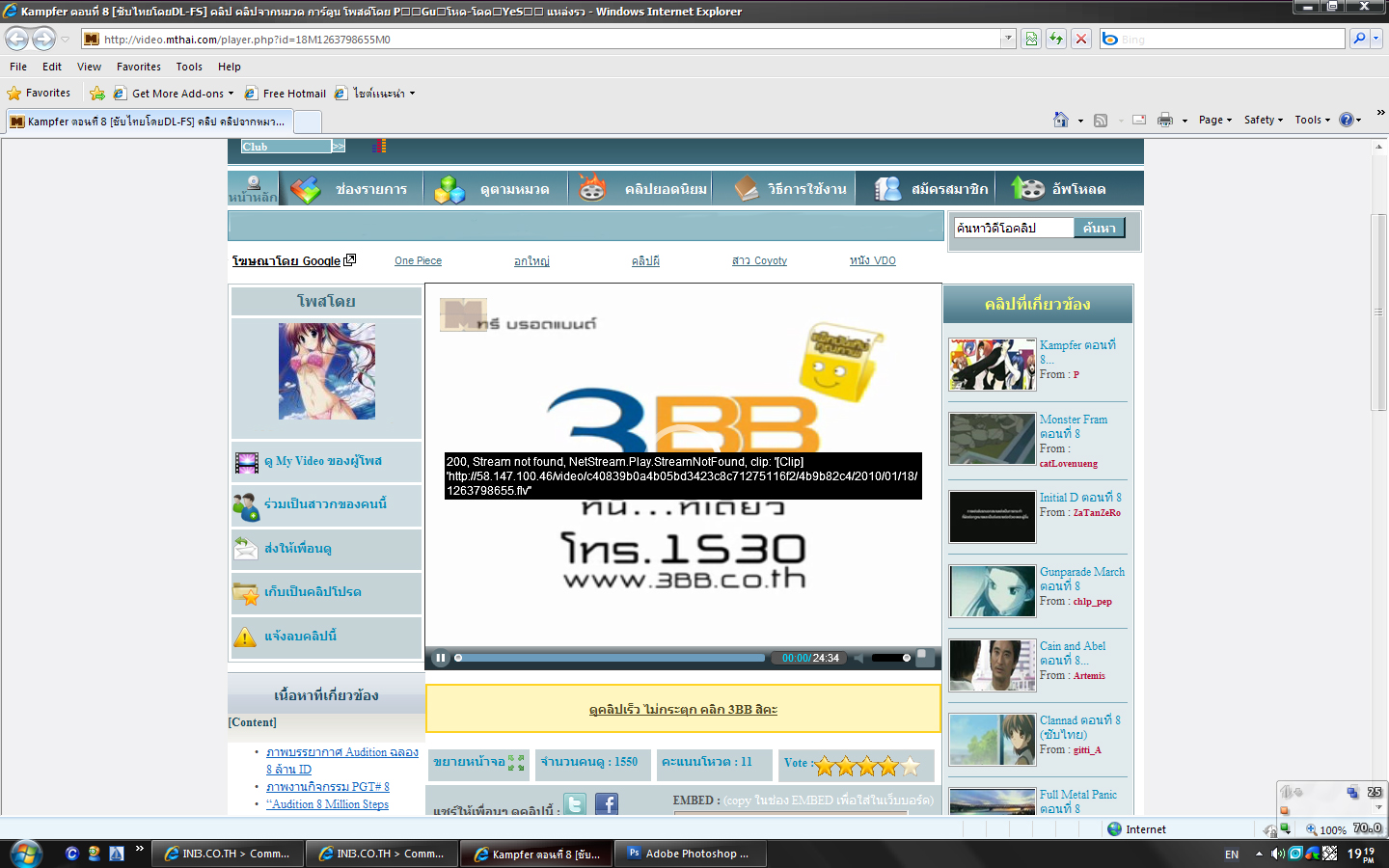Click the My Video film strip icon
This screenshot has width=1389, height=868.
247,463
